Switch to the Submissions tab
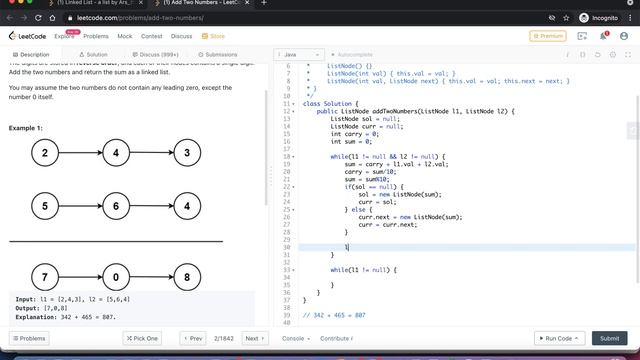The width and height of the screenshot is (640, 360). pos(218,55)
